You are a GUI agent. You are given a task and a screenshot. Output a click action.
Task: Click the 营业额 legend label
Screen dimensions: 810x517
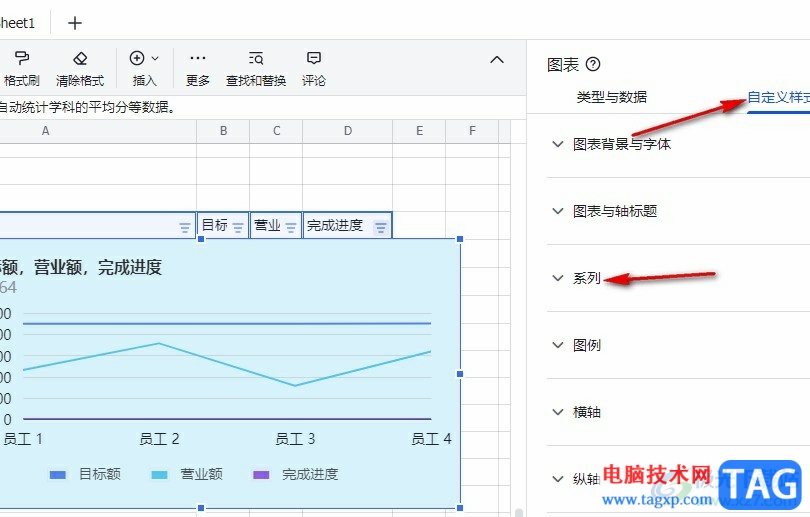pyautogui.click(x=201, y=474)
